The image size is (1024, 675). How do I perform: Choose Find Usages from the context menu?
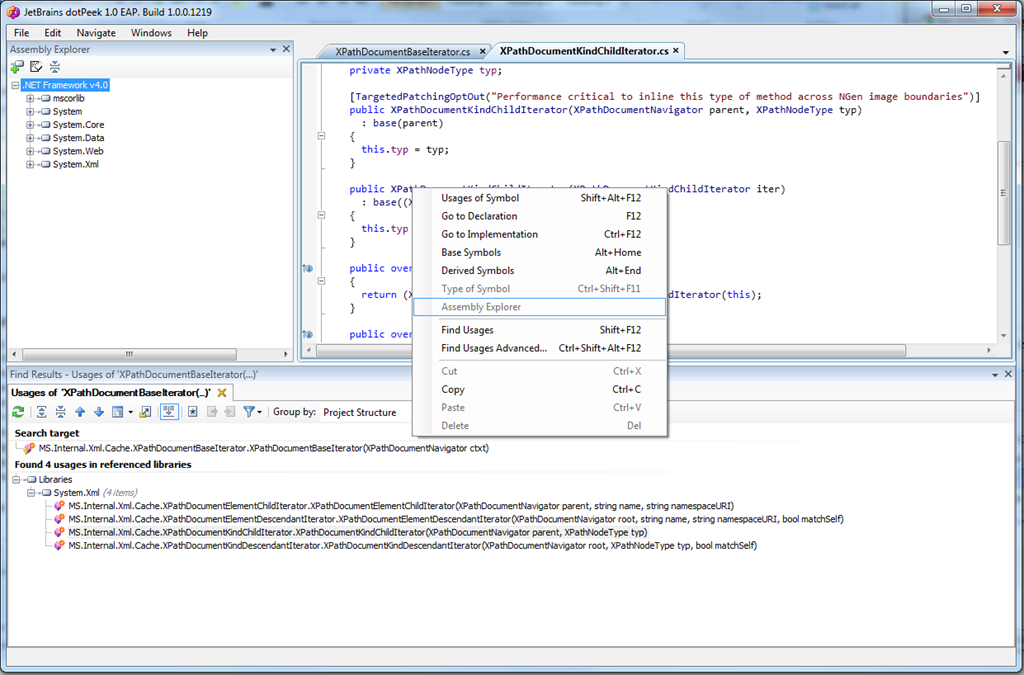[x=467, y=330]
